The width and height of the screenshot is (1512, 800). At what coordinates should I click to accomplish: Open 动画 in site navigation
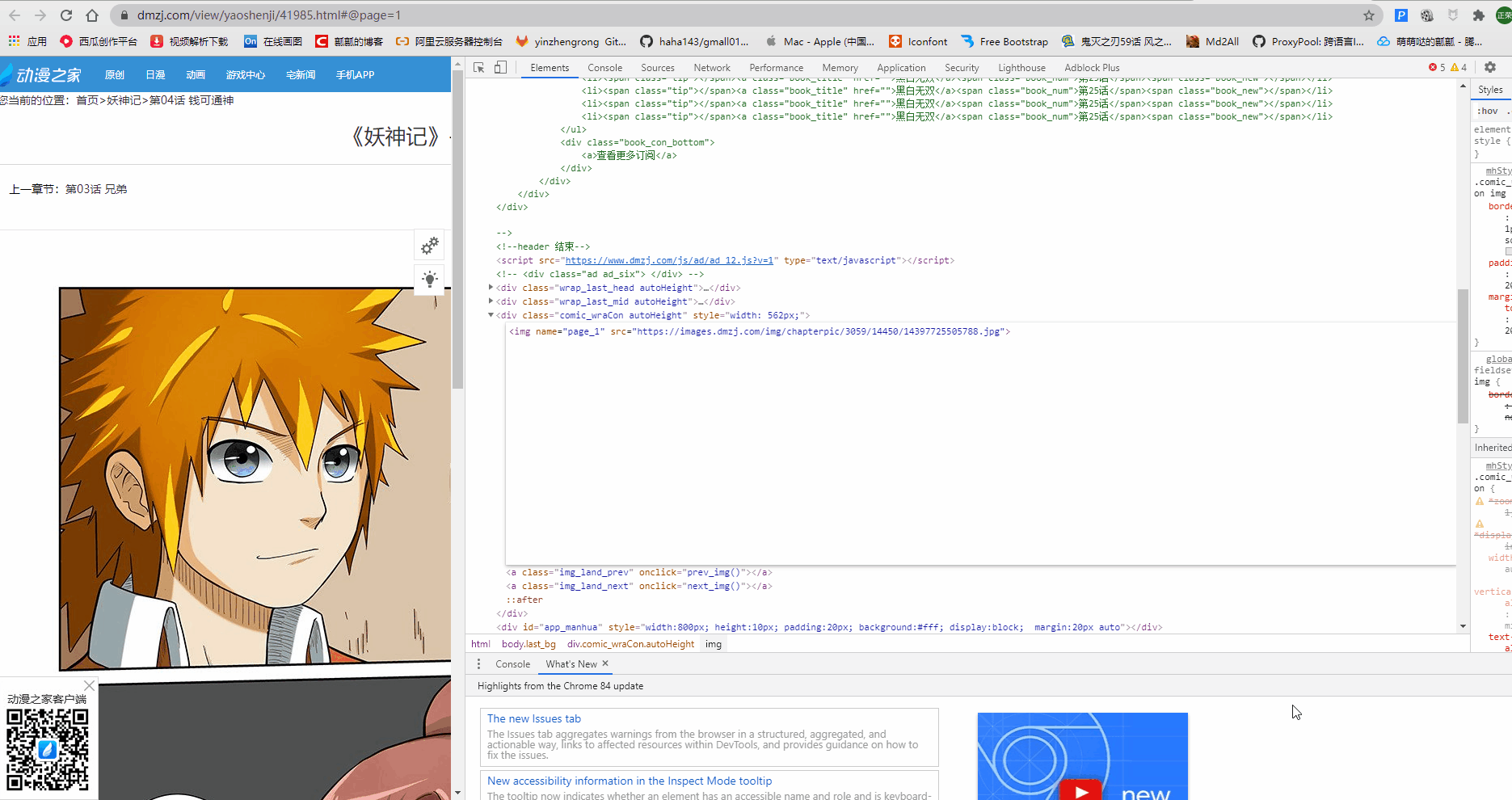(x=196, y=75)
